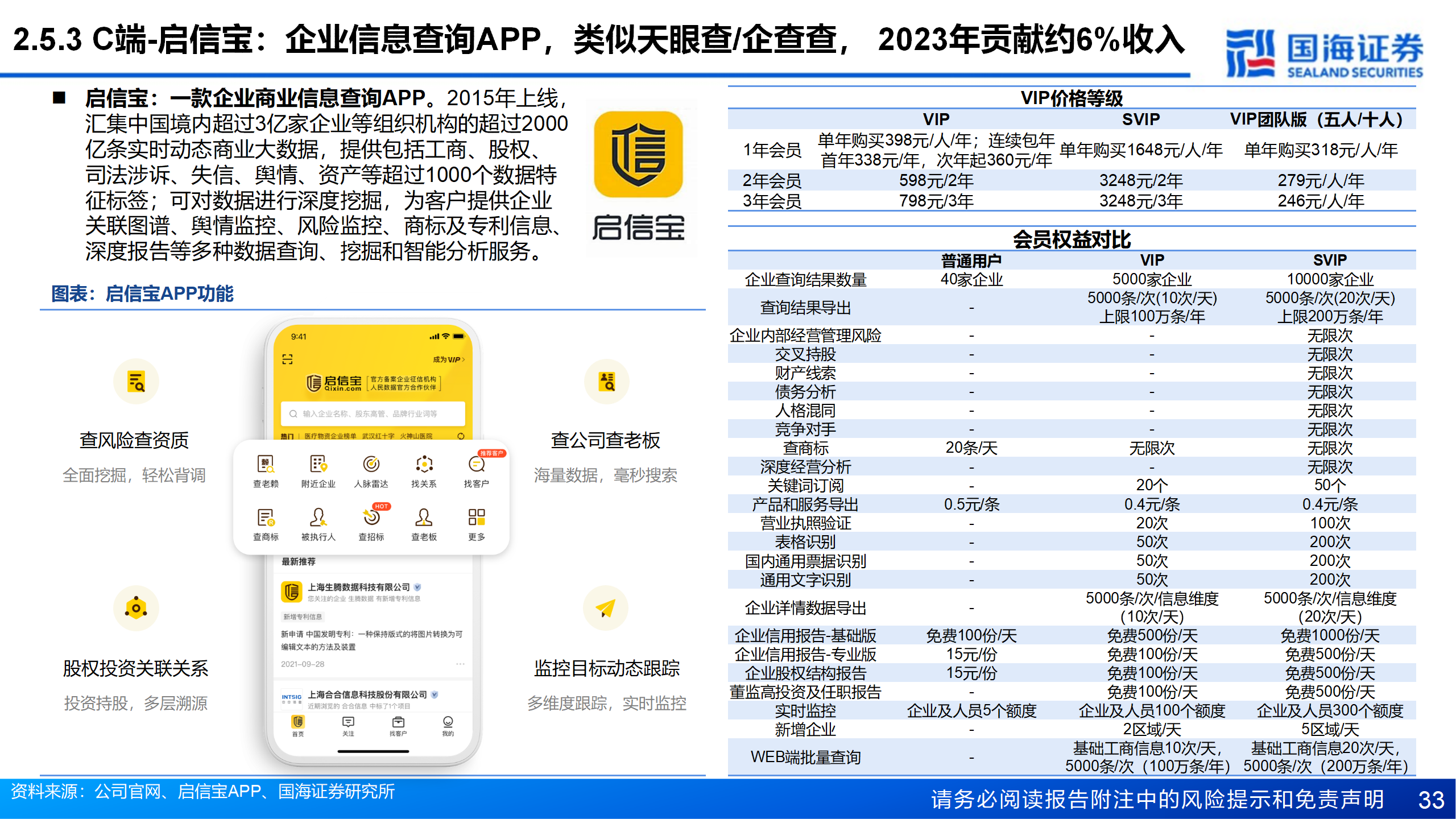Image resolution: width=1456 pixels, height=819 pixels.
Task: Click the 企业及人员5个额度 cell
Action: pyautogui.click(x=971, y=711)
